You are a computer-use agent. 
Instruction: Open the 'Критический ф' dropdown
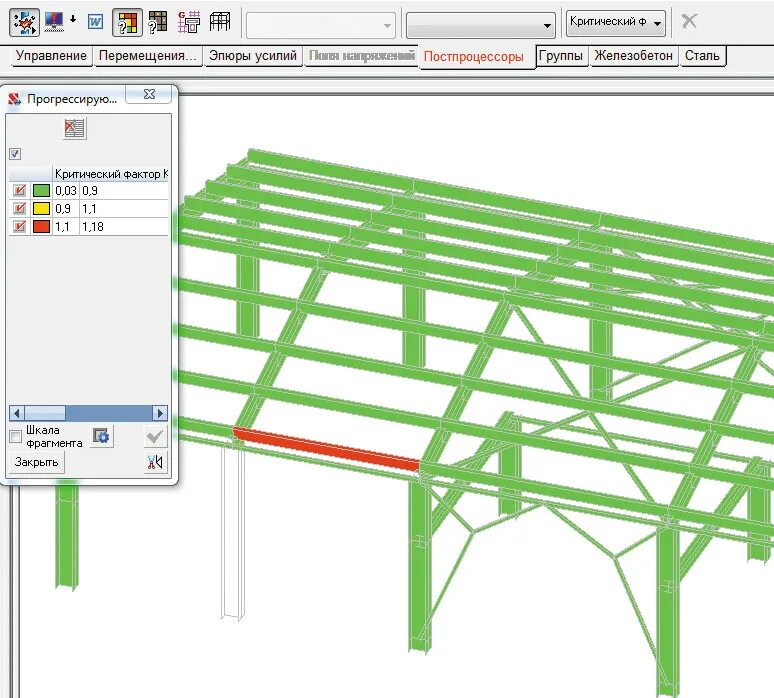click(x=616, y=23)
